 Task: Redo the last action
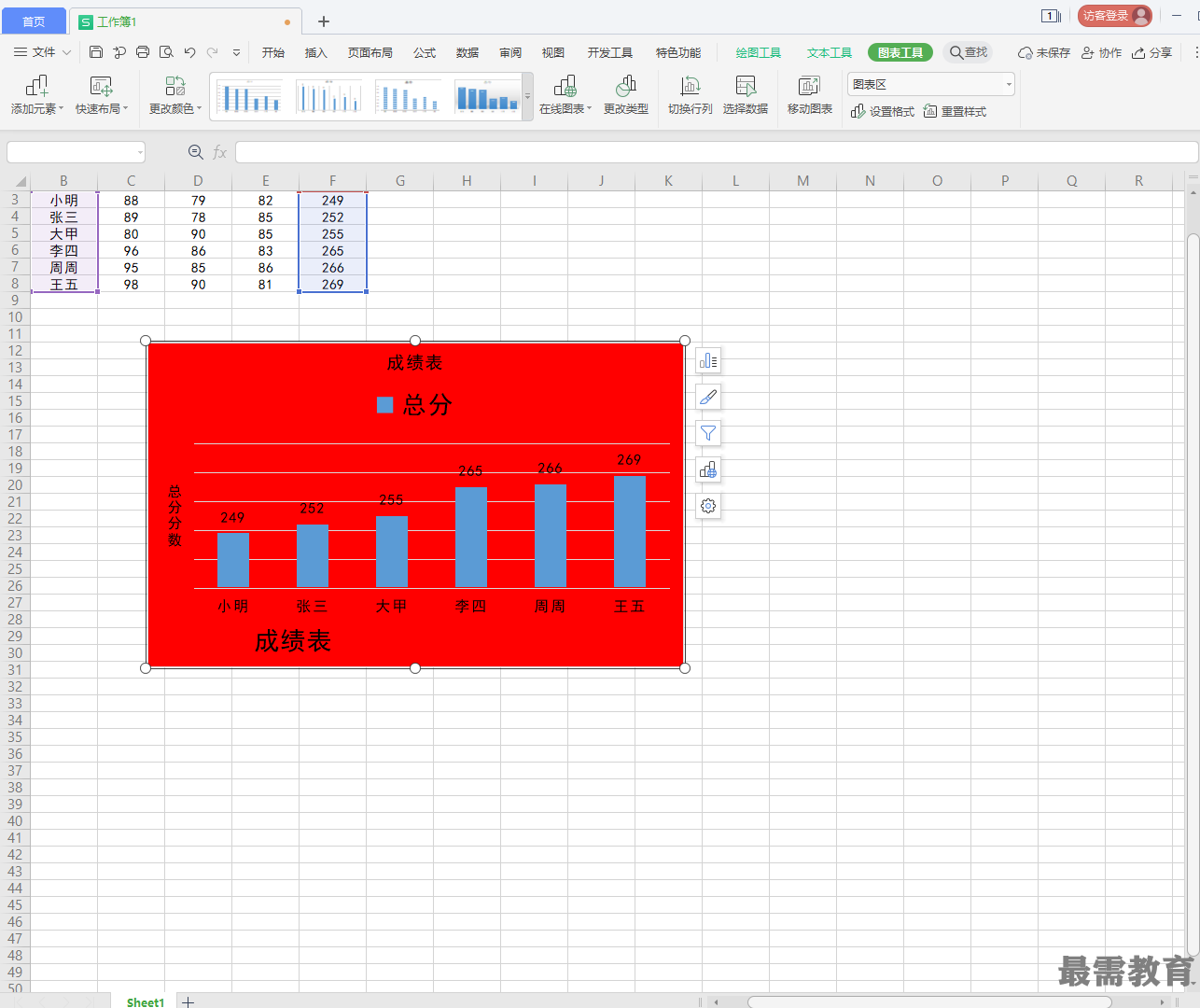[213, 52]
